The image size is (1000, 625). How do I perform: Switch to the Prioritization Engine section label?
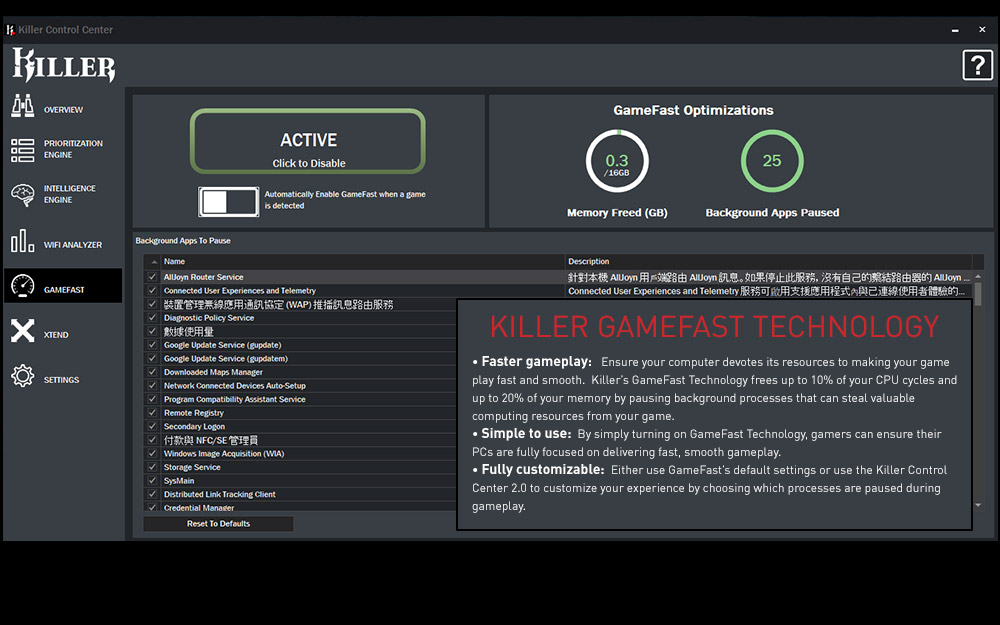tap(73, 149)
